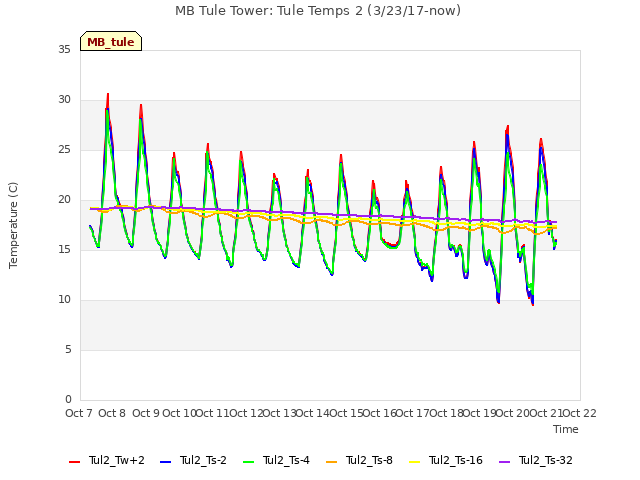Click the Time axis label
Viewport: 640px width, 480px height.
(x=566, y=429)
